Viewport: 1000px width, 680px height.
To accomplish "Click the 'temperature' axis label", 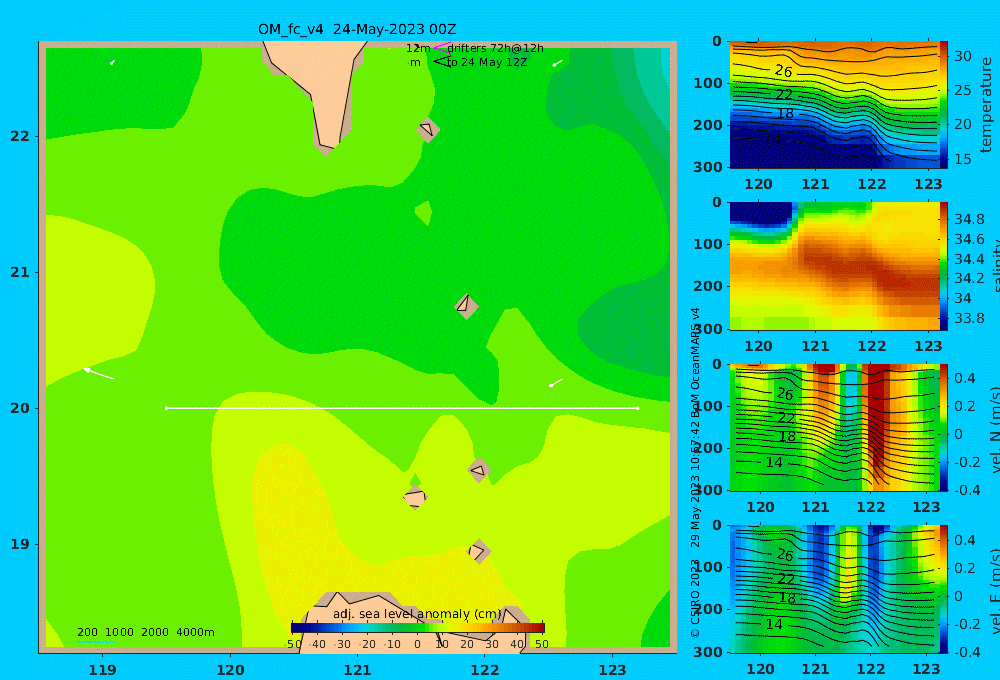I will (x=986, y=105).
